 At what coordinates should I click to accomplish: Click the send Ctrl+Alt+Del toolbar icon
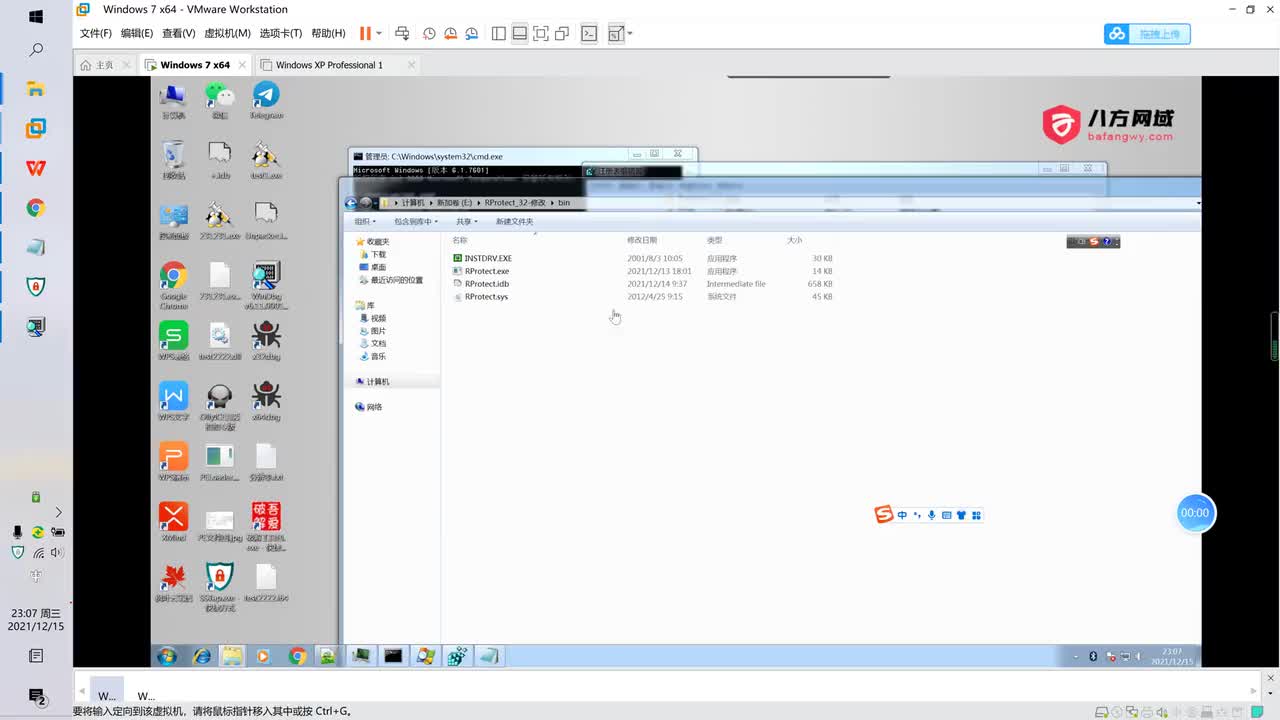click(x=402, y=33)
